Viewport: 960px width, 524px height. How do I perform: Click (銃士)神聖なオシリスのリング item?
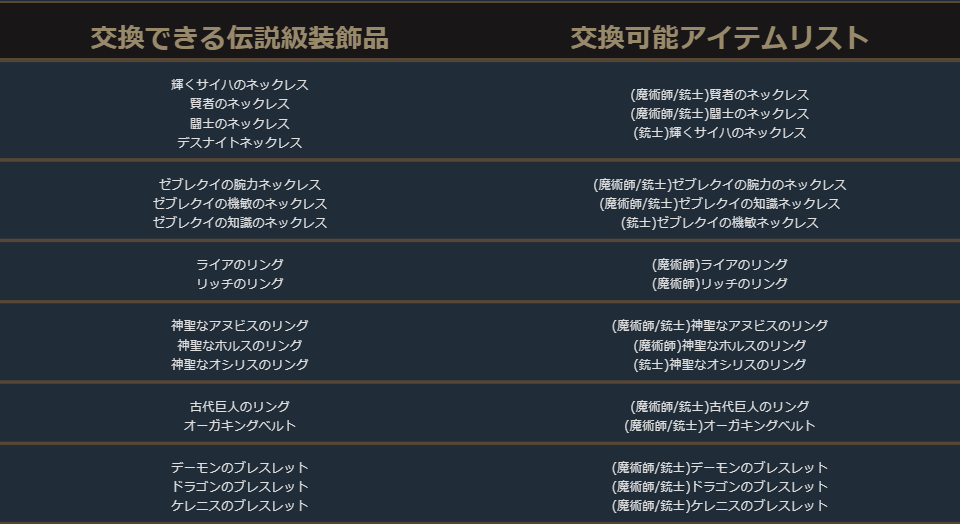click(x=719, y=365)
